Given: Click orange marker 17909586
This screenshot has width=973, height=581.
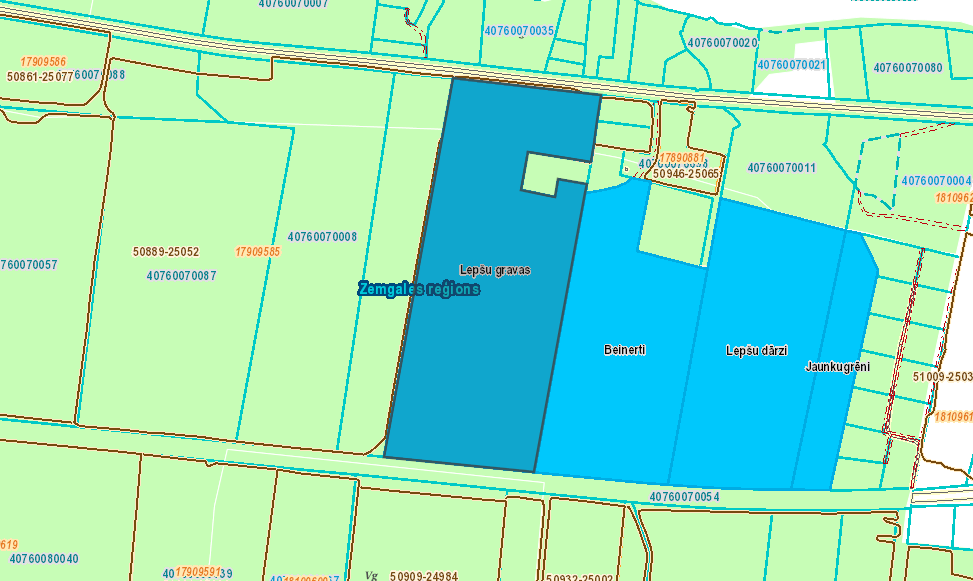Looking at the screenshot, I should pyautogui.click(x=43, y=62).
